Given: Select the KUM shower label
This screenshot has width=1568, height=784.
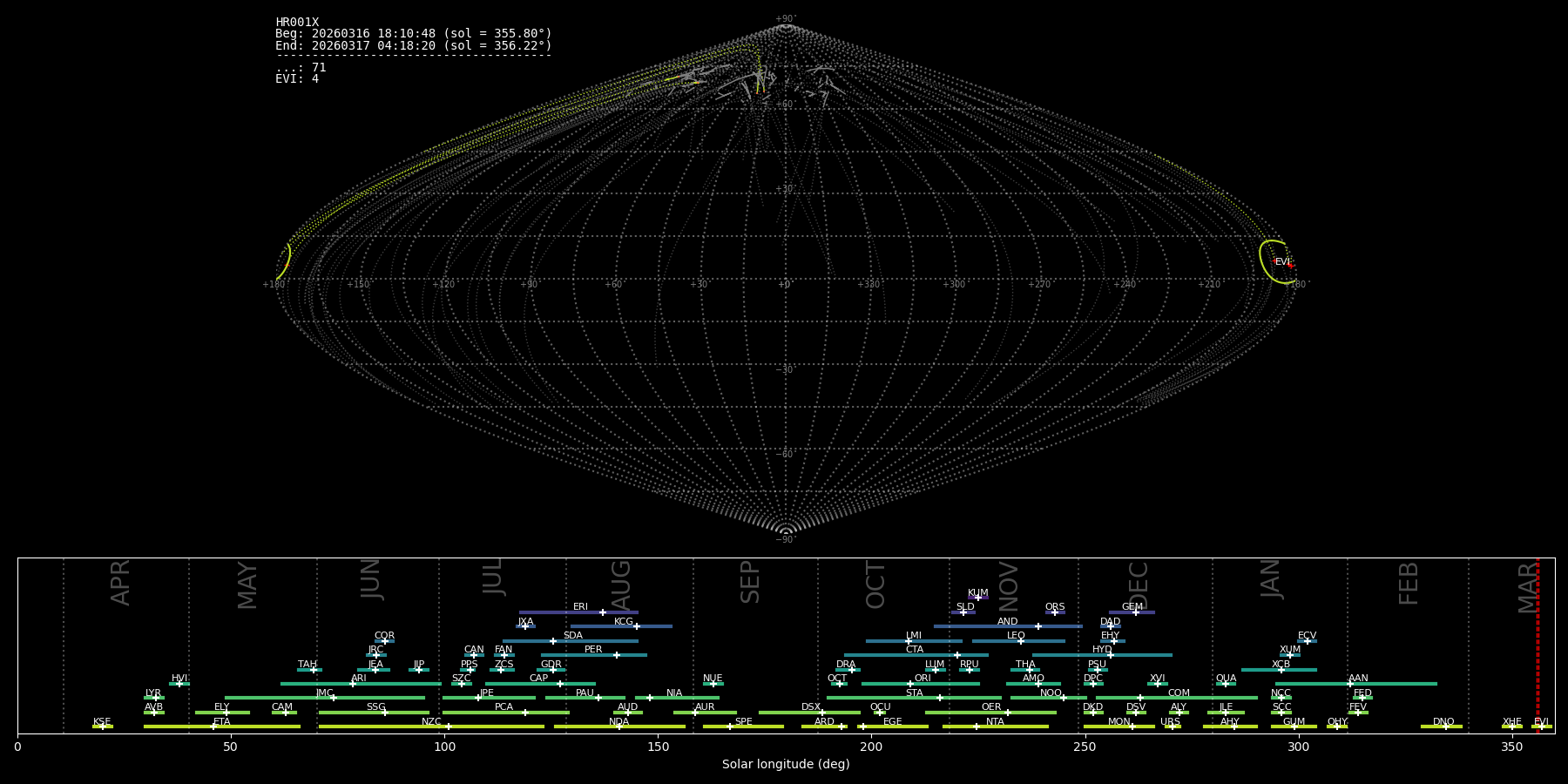Looking at the screenshot, I should pos(977,592).
